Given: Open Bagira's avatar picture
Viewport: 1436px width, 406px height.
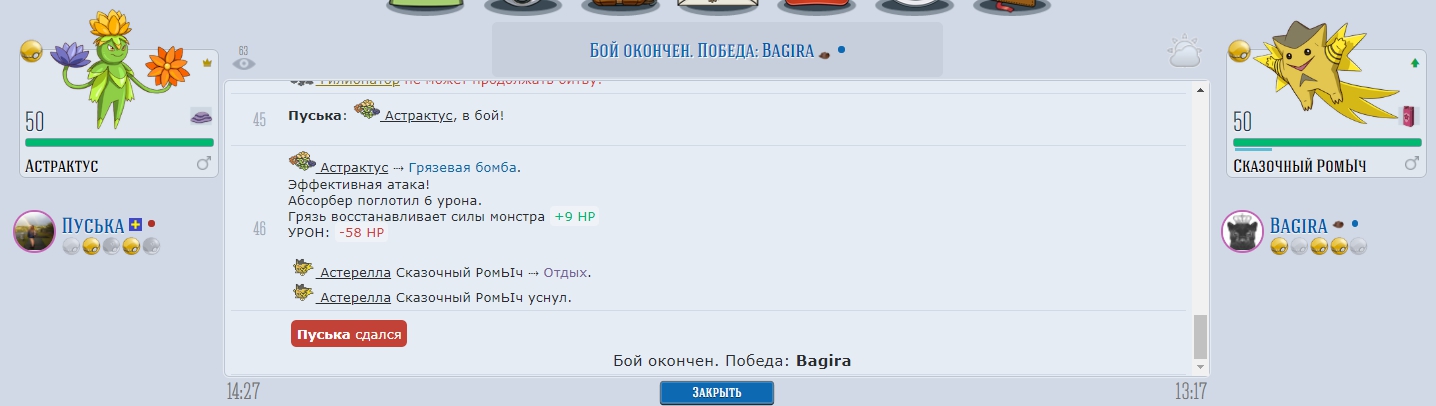Looking at the screenshot, I should (1242, 231).
